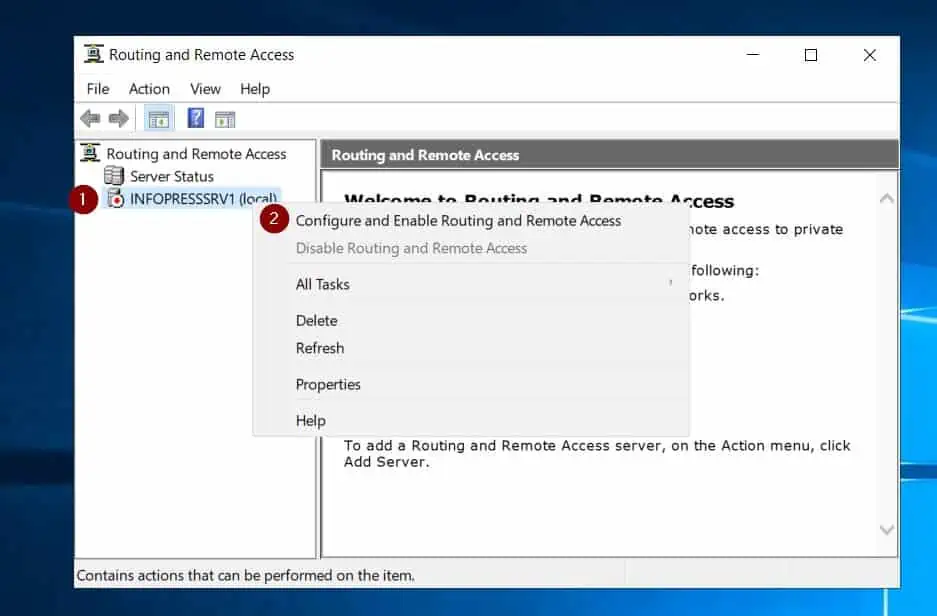Image resolution: width=937 pixels, height=616 pixels.
Task: Select Server Status tree node label
Action: [x=172, y=176]
